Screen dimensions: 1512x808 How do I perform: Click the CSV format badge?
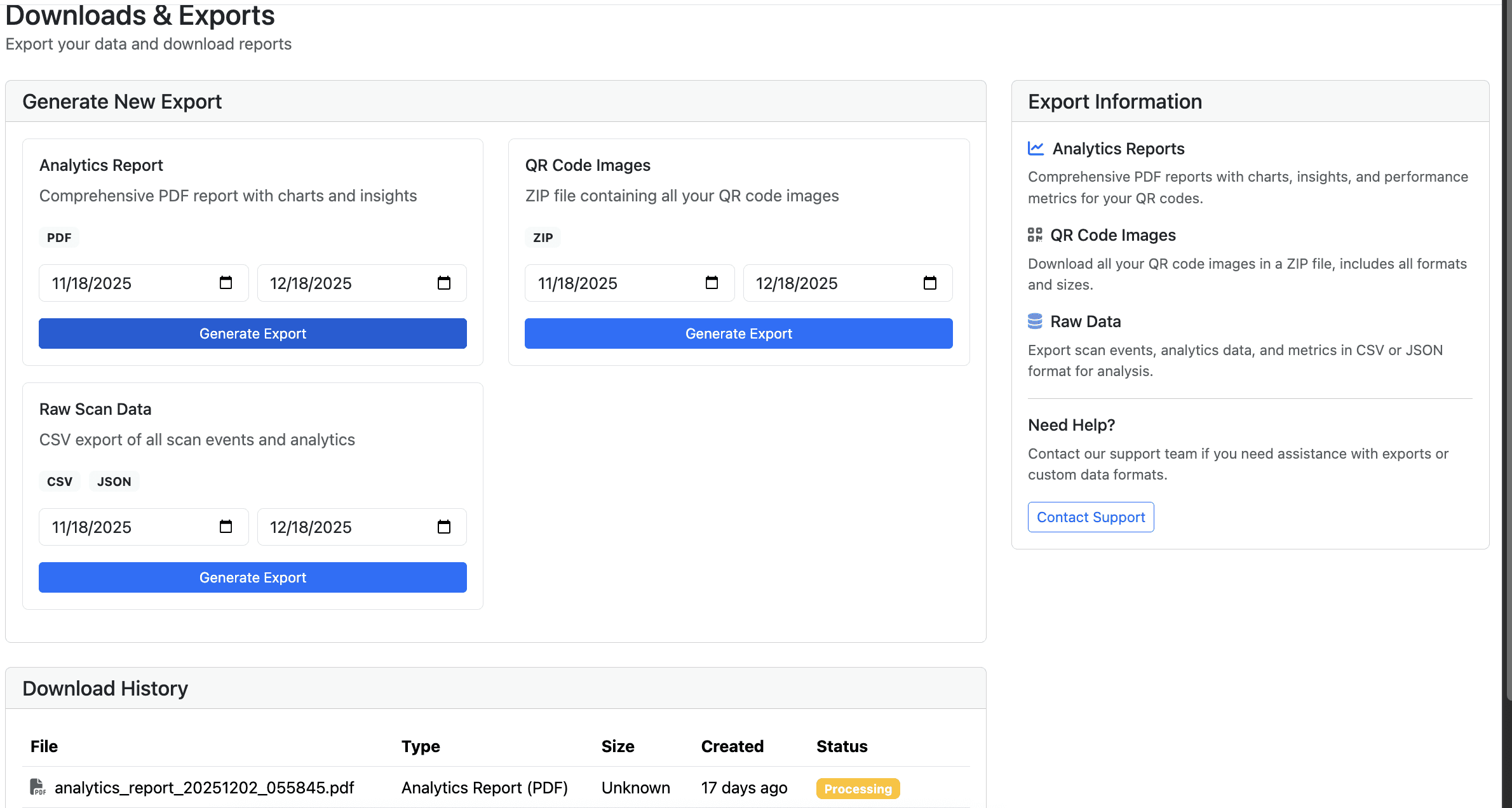[x=59, y=481]
